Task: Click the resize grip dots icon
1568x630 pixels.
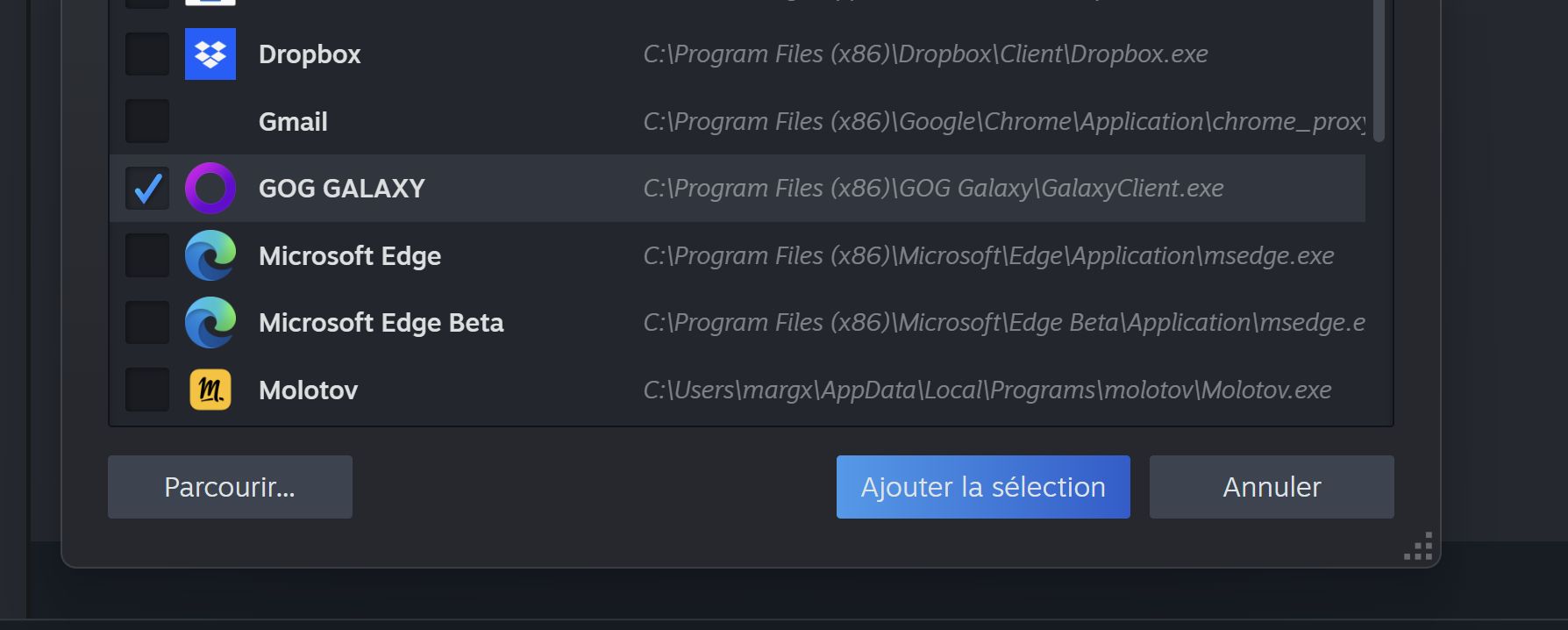Action: pos(1418,546)
